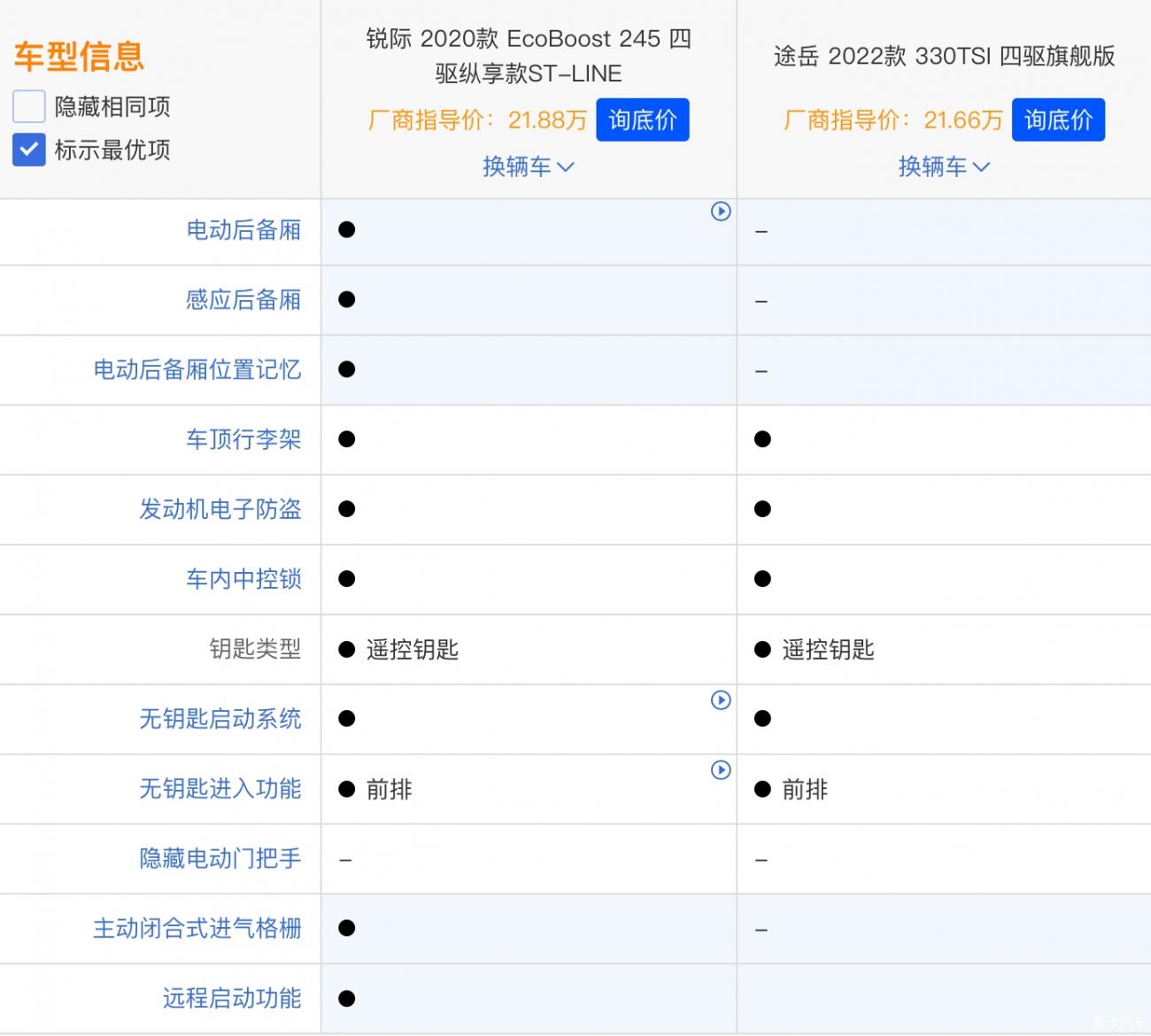1151x1036 pixels.
Task: Play video for 无钥匙进入功能 feature
Action: (x=721, y=770)
